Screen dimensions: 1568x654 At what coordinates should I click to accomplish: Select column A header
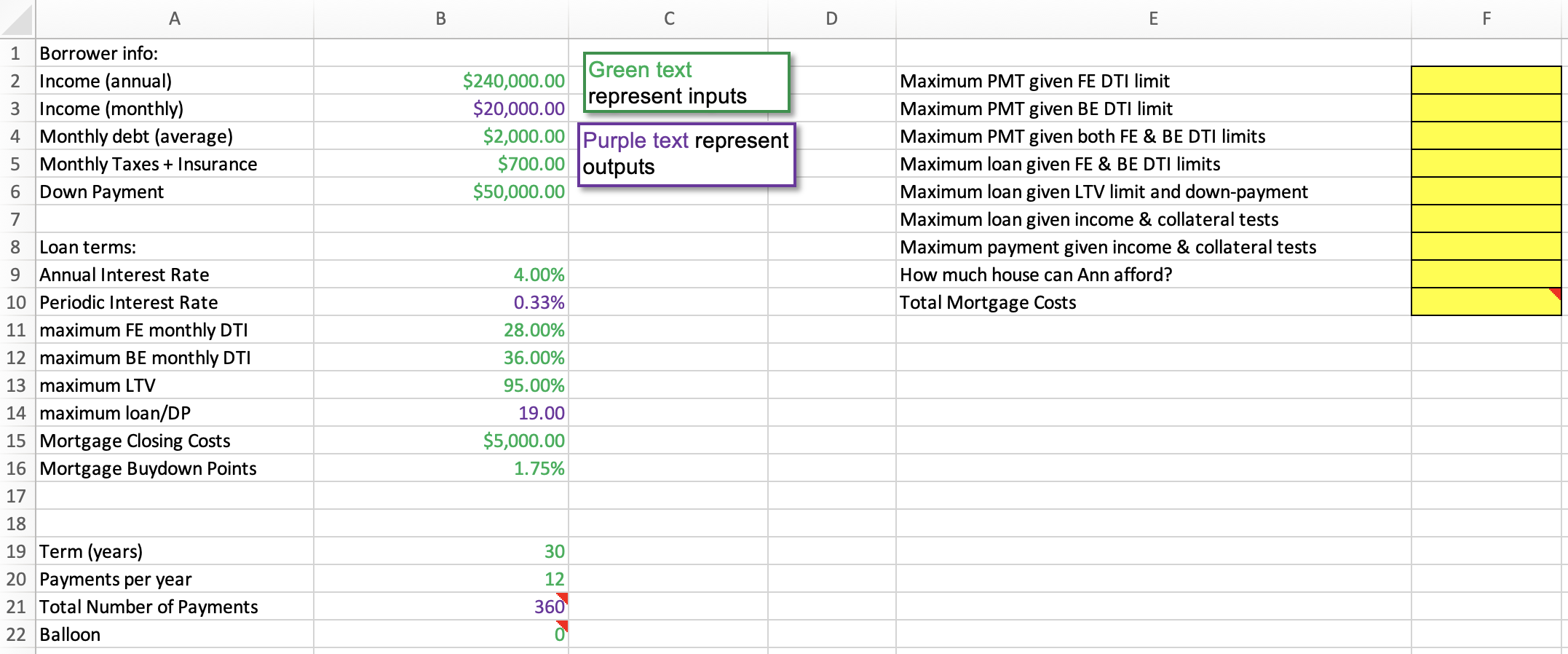pos(175,19)
